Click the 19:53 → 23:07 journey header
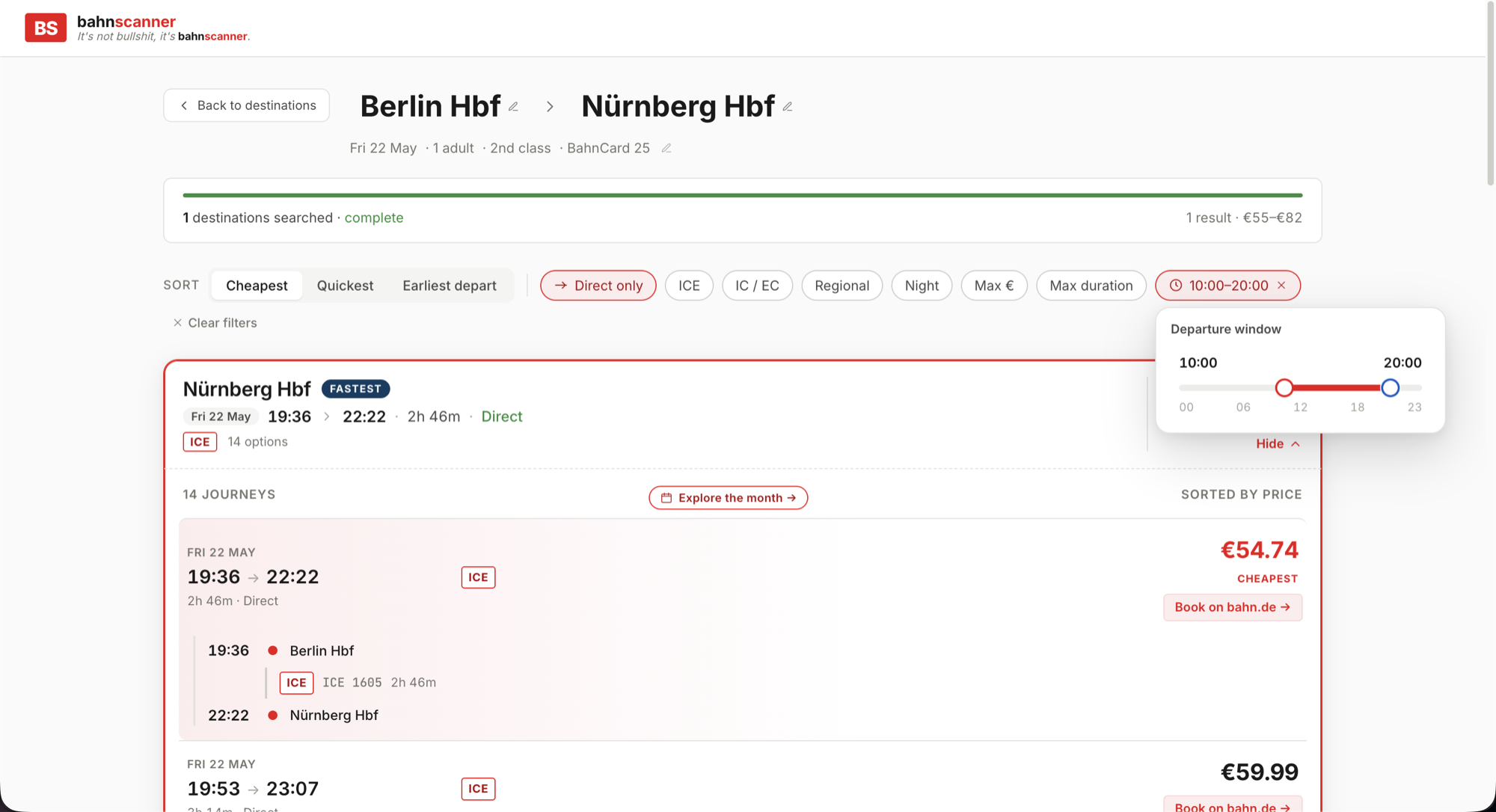The height and width of the screenshot is (812, 1496). click(253, 789)
